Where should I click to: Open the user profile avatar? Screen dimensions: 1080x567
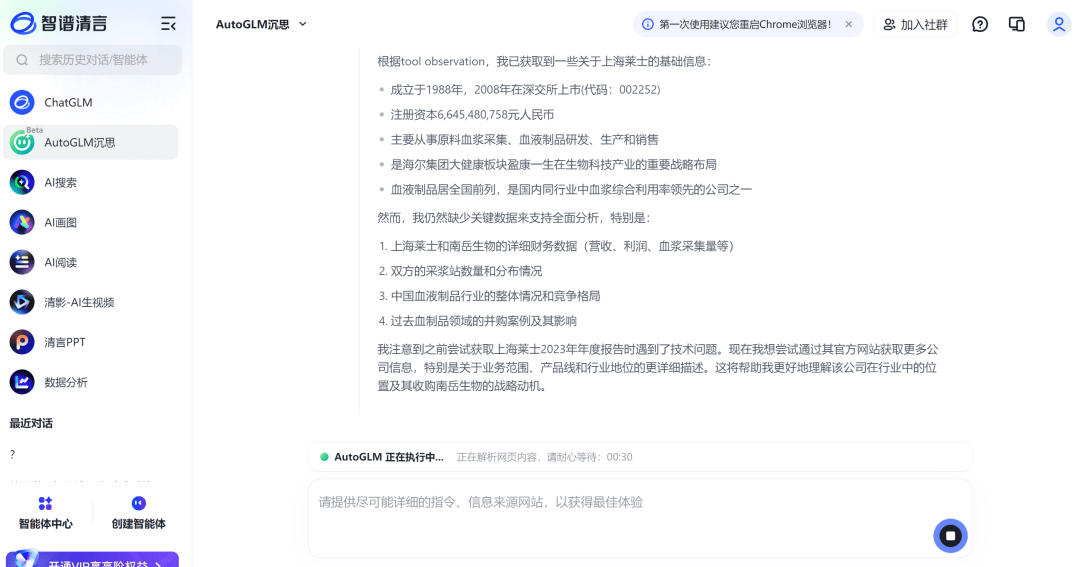click(1059, 24)
